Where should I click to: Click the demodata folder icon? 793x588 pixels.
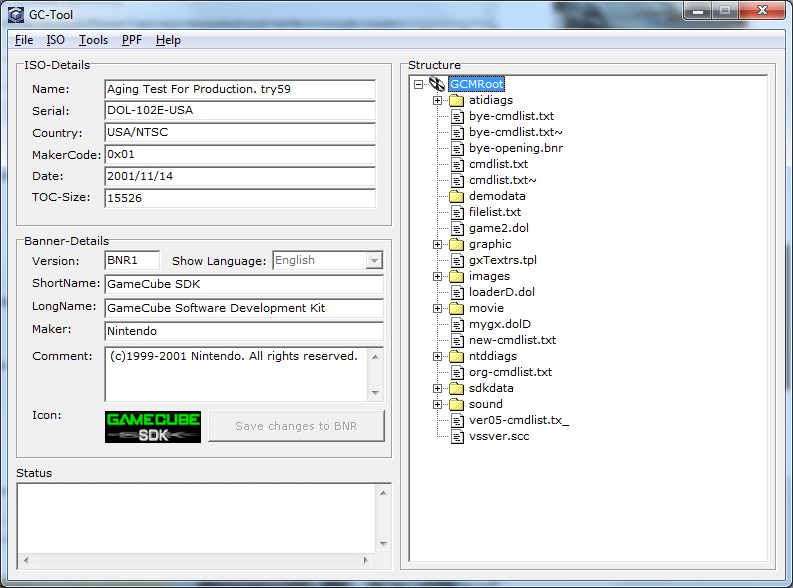[x=457, y=196]
